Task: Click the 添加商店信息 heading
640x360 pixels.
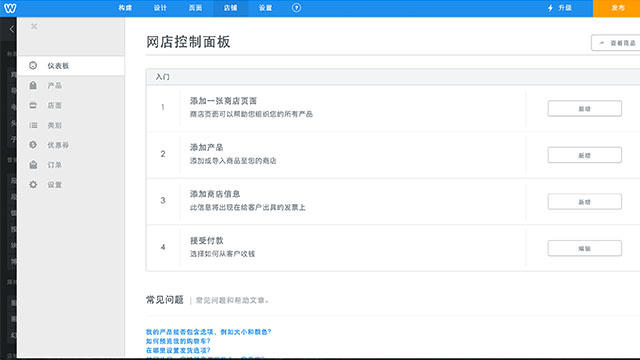Action: click(x=215, y=194)
